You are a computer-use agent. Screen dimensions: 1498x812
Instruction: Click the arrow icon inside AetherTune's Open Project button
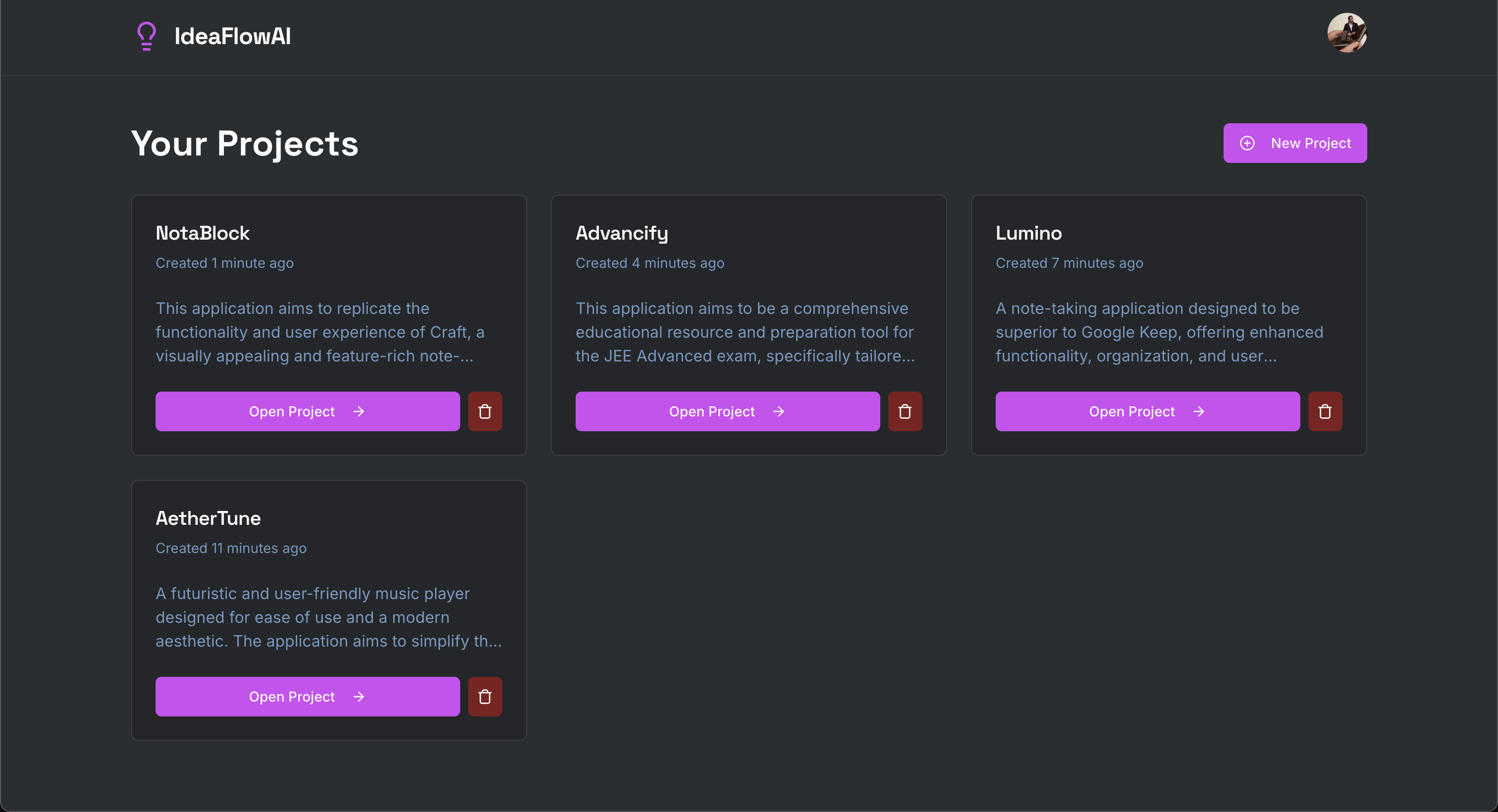(x=359, y=696)
